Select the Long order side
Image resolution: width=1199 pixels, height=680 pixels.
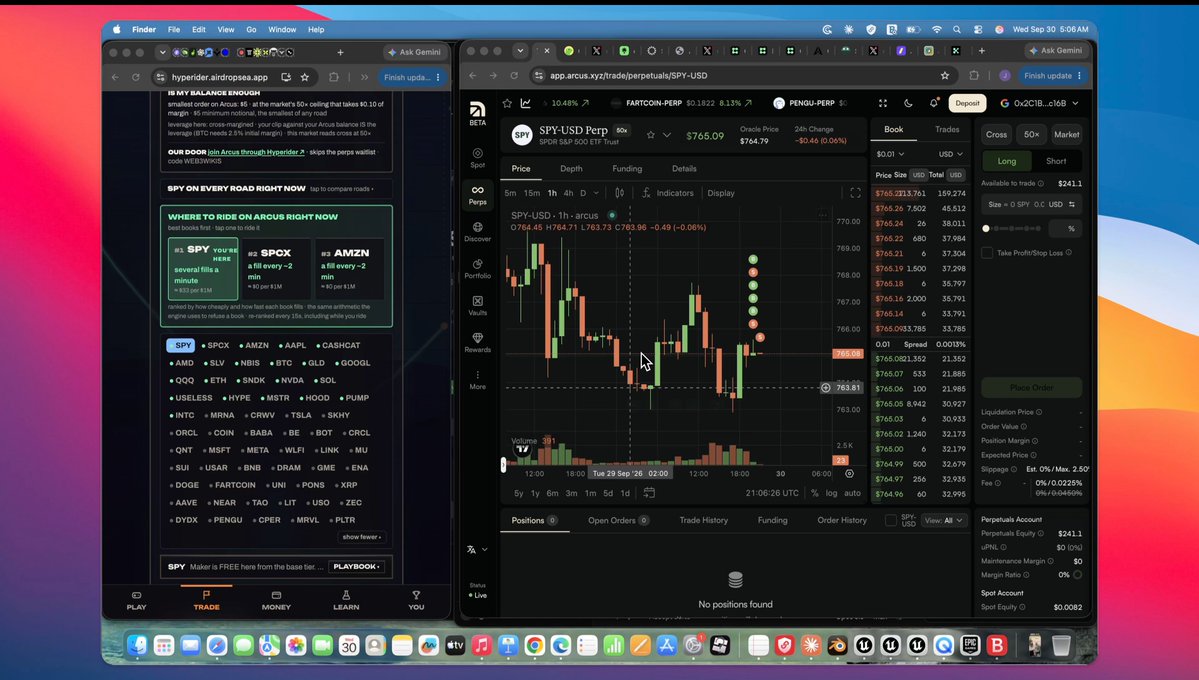point(1007,161)
